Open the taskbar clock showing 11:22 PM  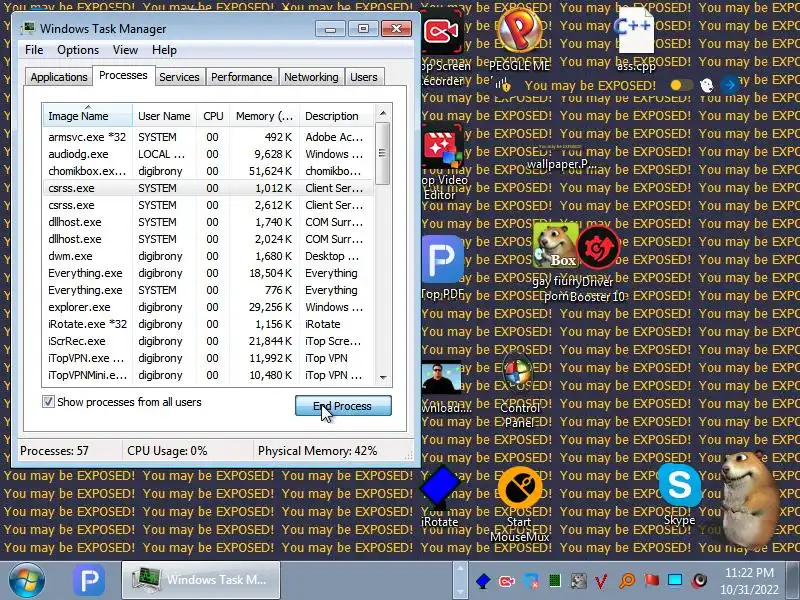pyautogui.click(x=749, y=581)
